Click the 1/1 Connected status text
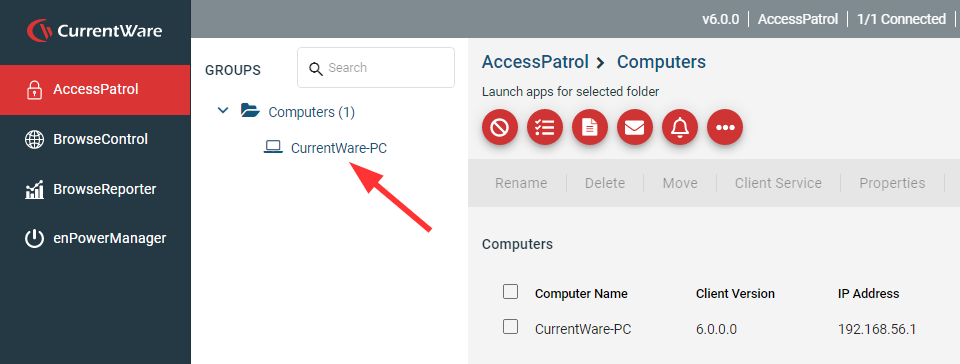Screen dimensions: 960x364 901,19
